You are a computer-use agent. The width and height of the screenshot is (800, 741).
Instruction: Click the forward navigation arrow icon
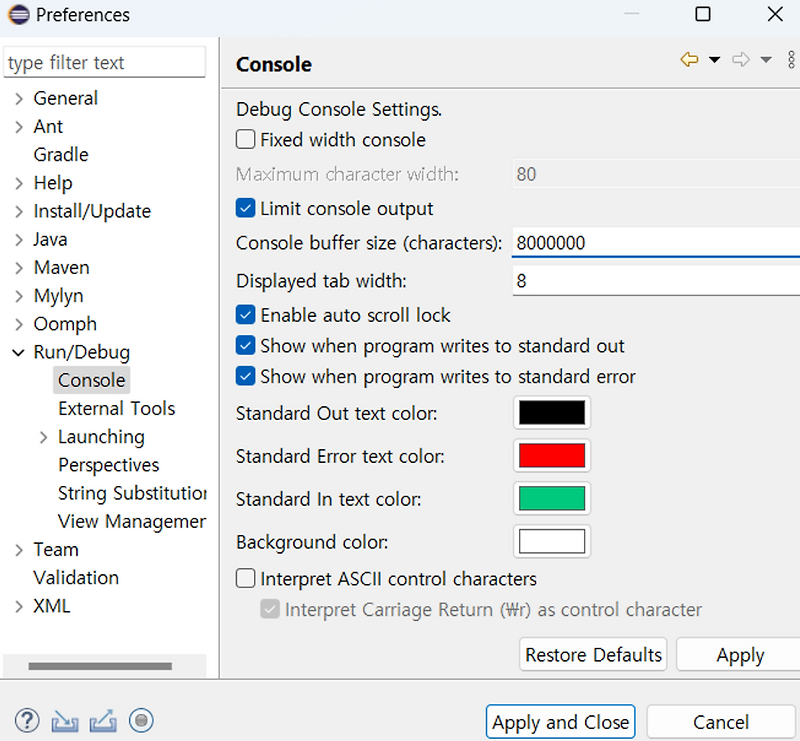coord(741,61)
